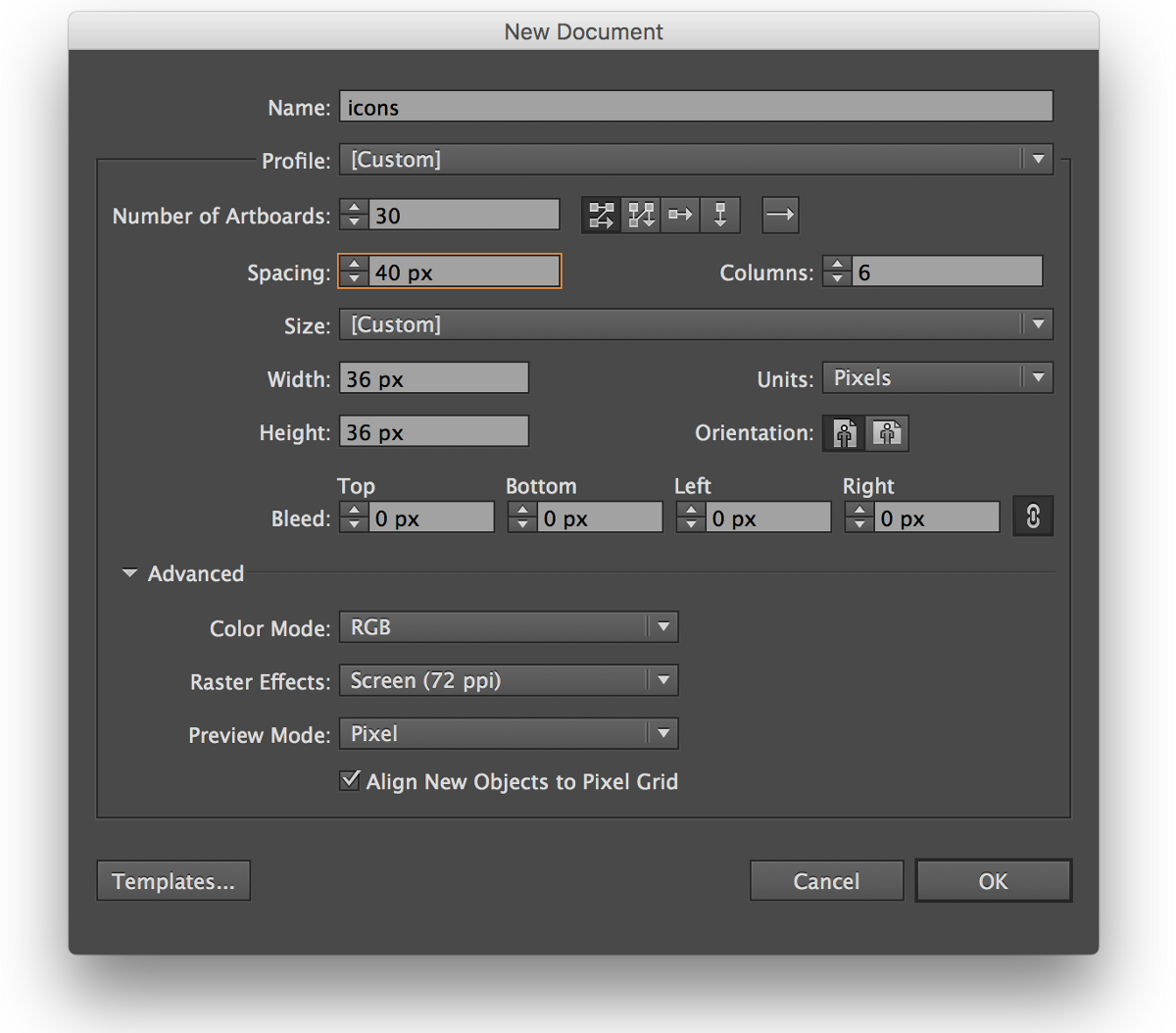Collapse the Advanced section
1176x1033 pixels.
(x=129, y=573)
